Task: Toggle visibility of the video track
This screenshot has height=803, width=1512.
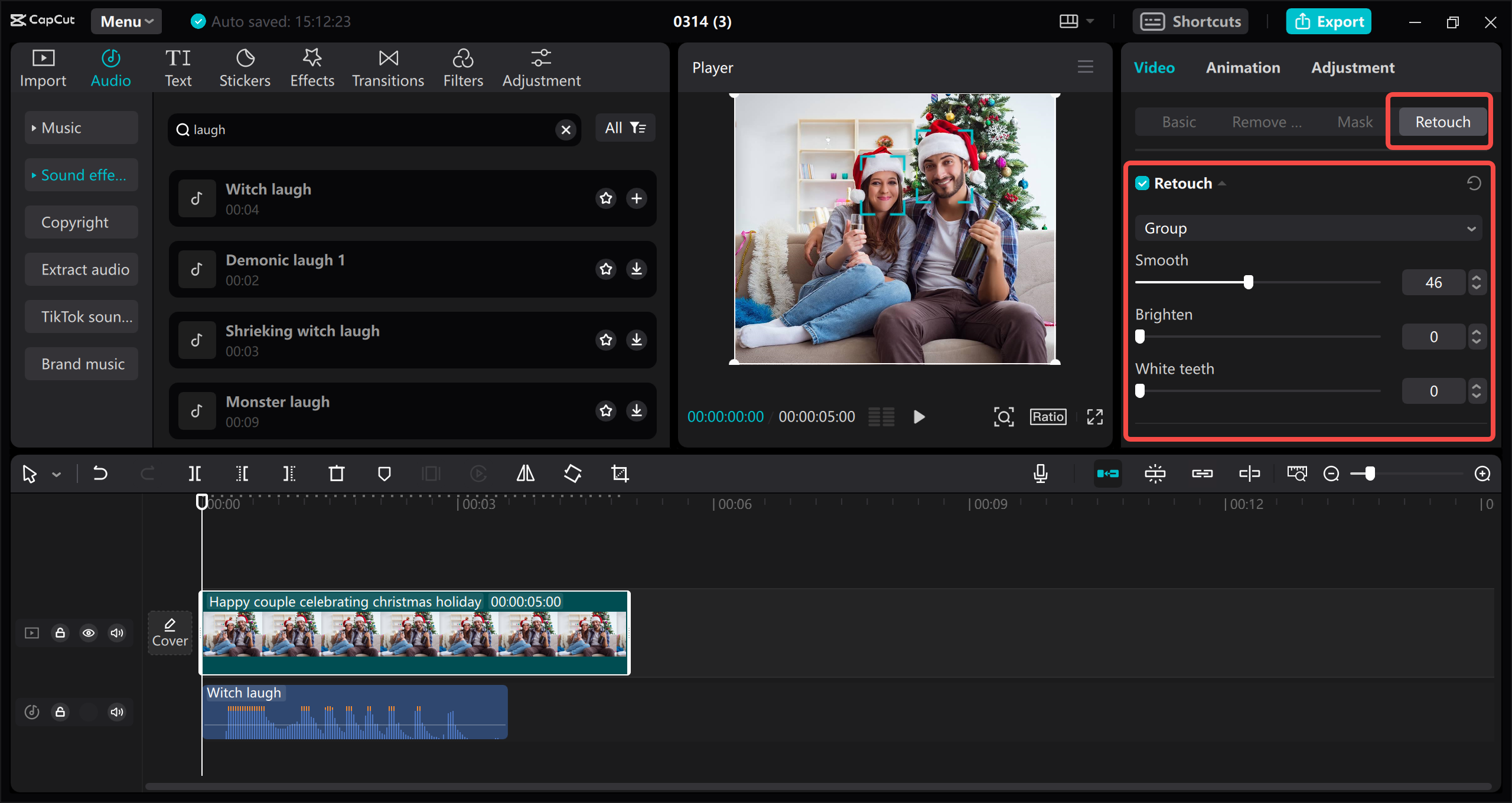Action: click(89, 632)
